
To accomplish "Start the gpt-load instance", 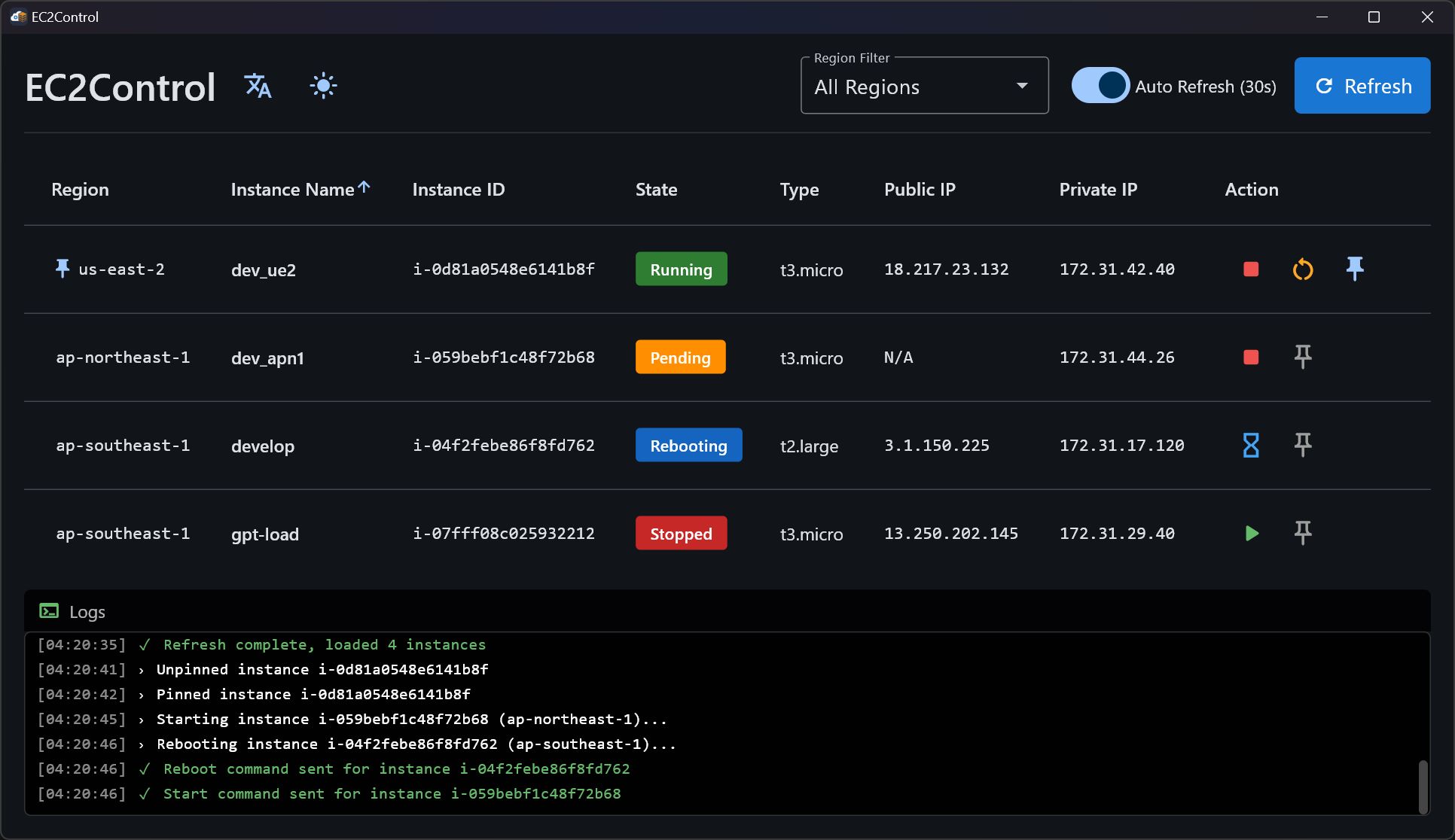I will point(1251,534).
